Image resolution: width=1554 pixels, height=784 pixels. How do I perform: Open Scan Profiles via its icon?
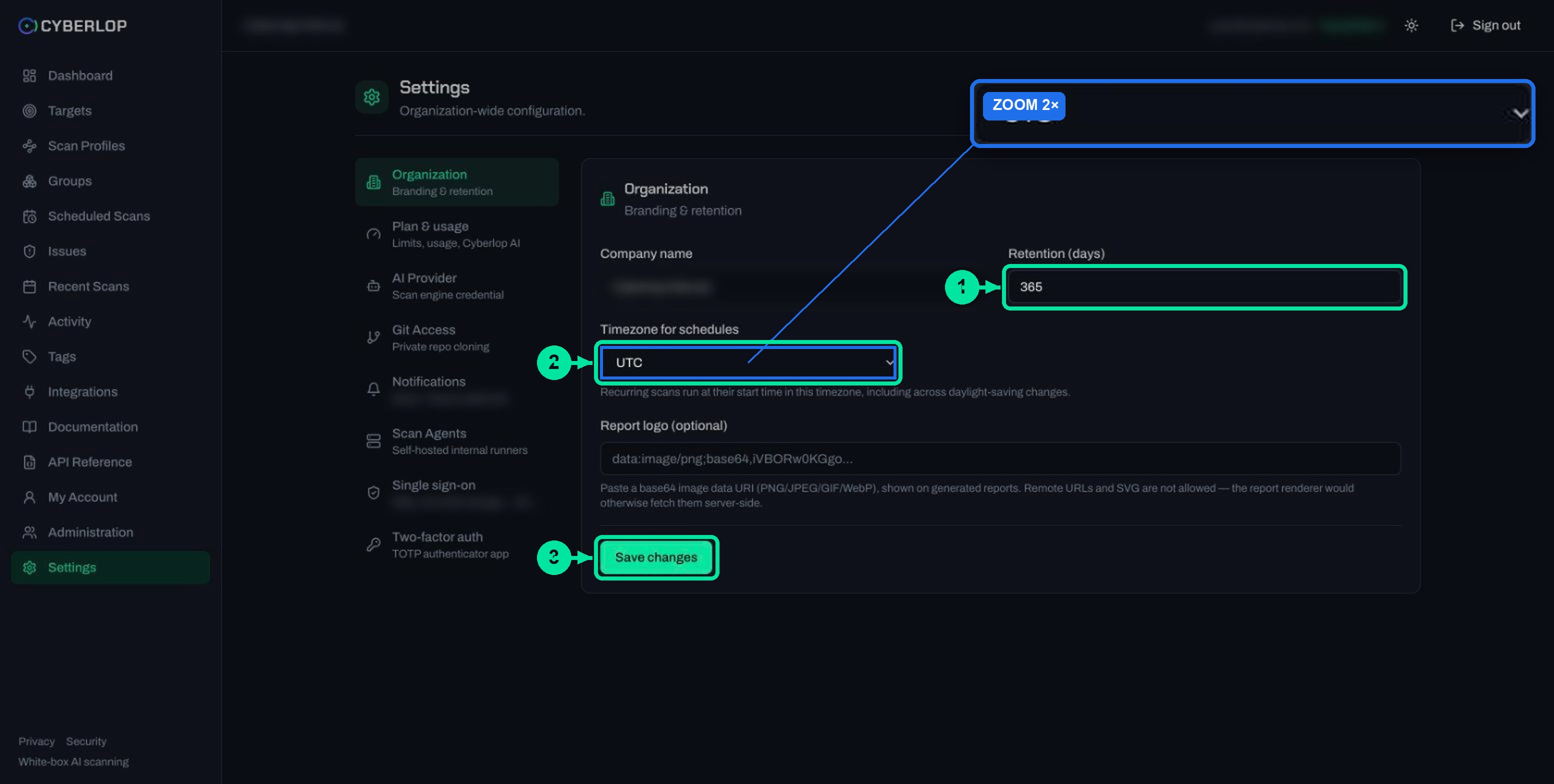[29, 146]
